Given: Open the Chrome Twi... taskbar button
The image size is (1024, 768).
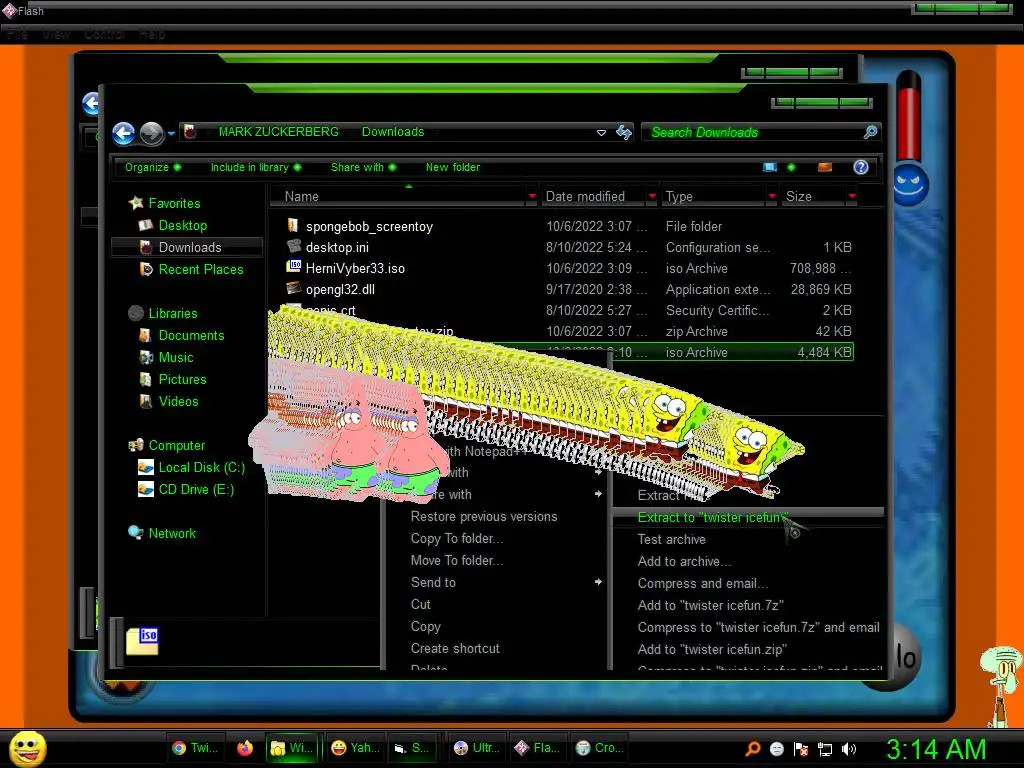Looking at the screenshot, I should click(x=195, y=748).
